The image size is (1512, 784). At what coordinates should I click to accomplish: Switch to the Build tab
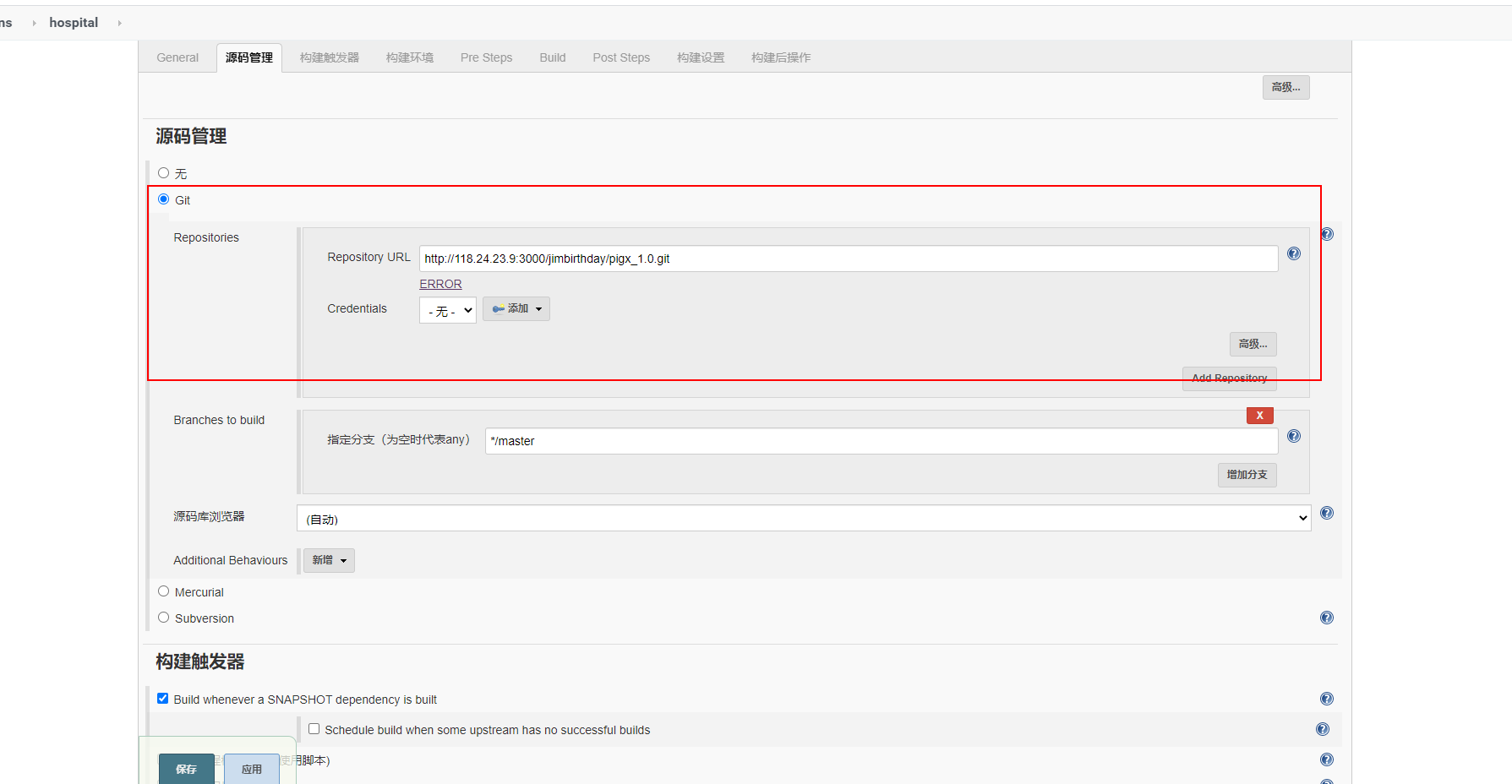(x=553, y=57)
